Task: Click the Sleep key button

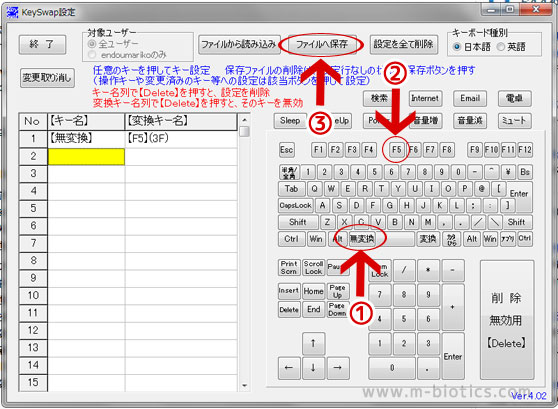Action: 290,121
